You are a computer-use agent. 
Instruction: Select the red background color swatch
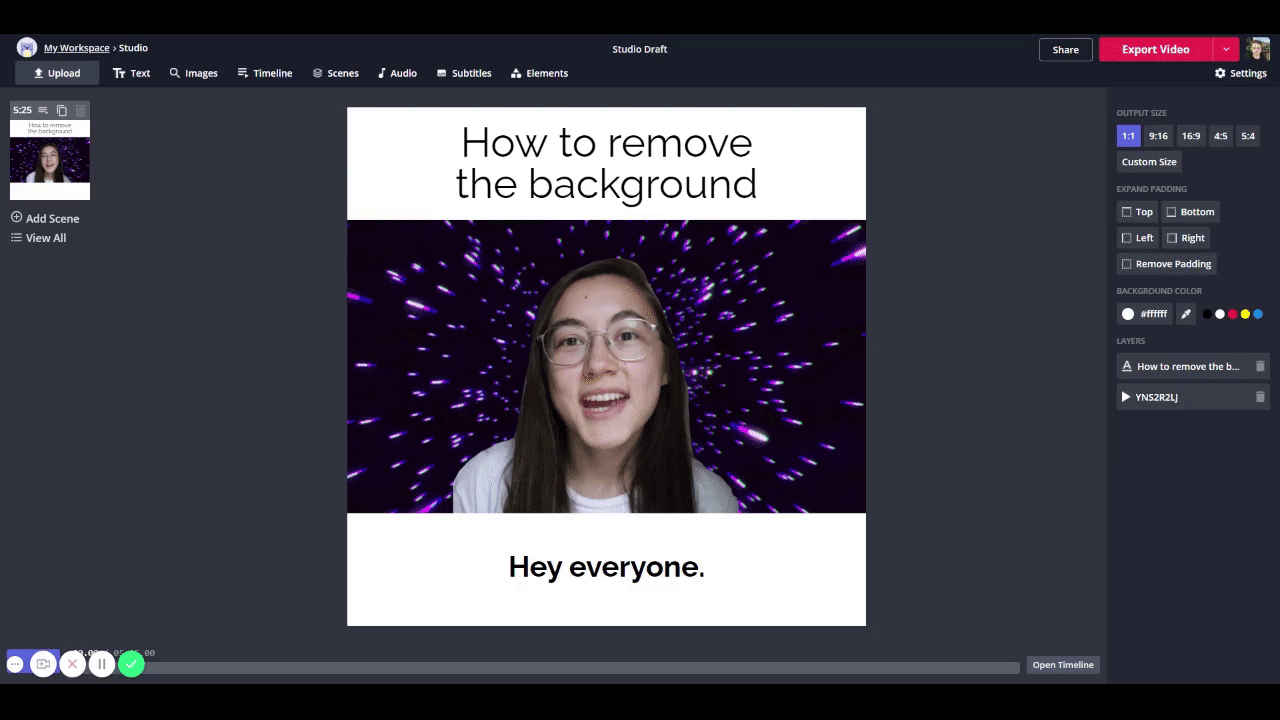click(1232, 314)
